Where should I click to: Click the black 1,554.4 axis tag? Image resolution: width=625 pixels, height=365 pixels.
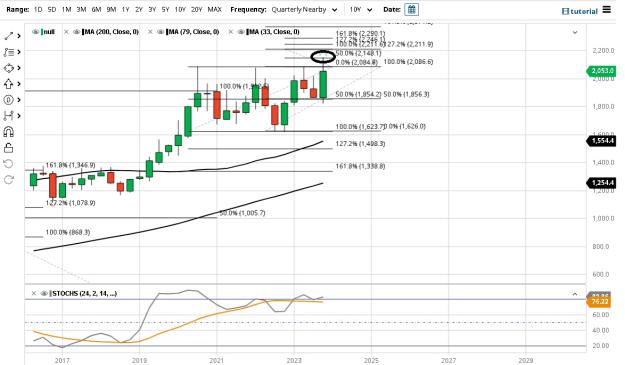pyautogui.click(x=601, y=141)
